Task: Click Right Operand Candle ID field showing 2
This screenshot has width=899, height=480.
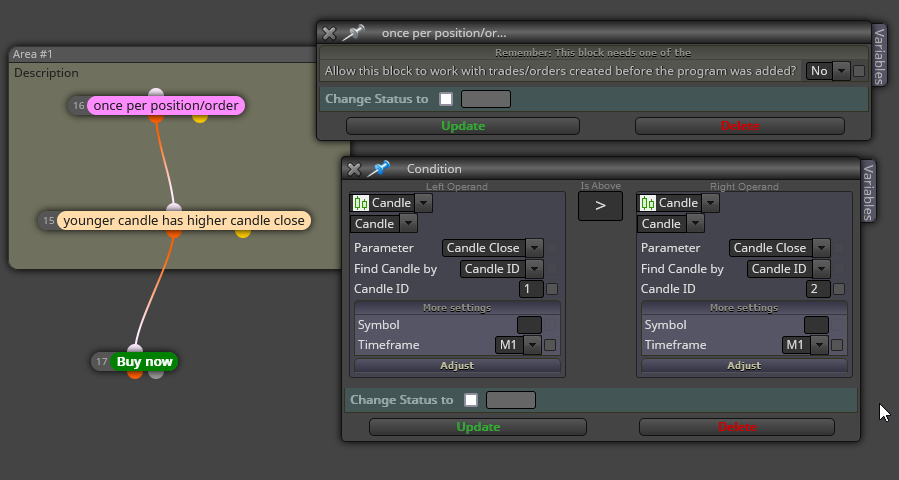Action: click(818, 289)
